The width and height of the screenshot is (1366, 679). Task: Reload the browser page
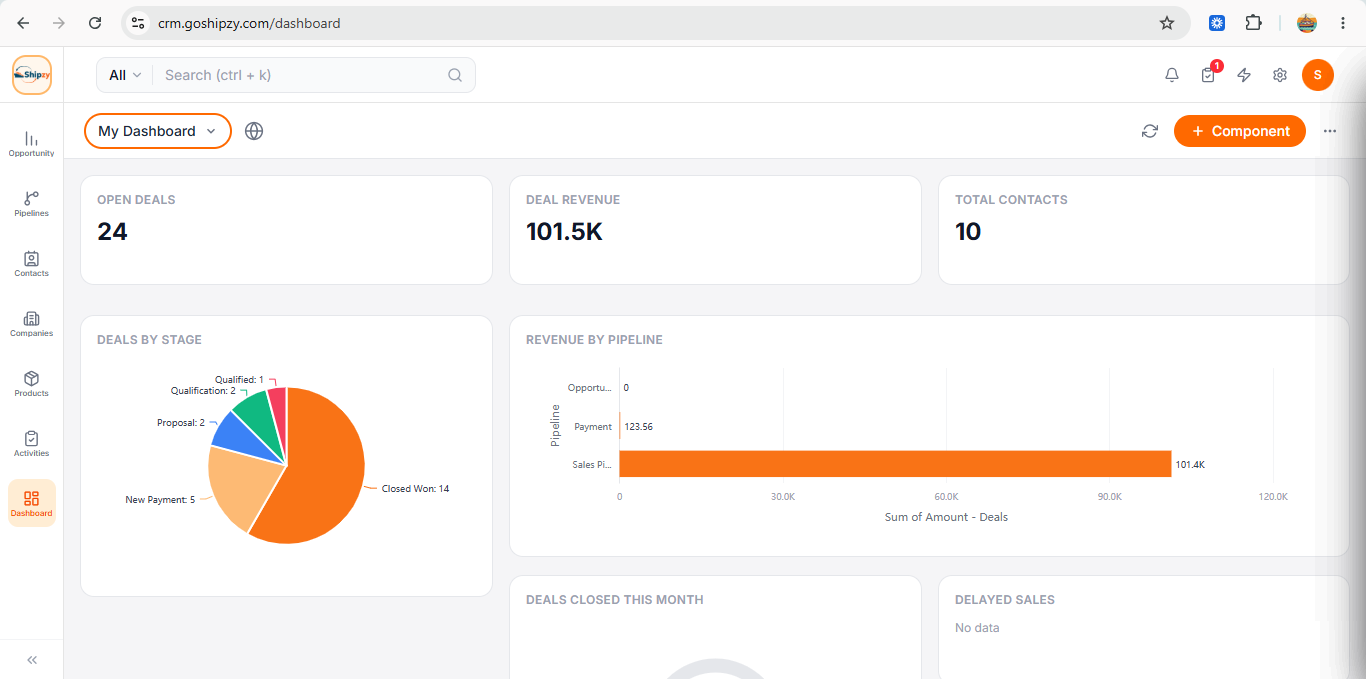click(x=95, y=23)
